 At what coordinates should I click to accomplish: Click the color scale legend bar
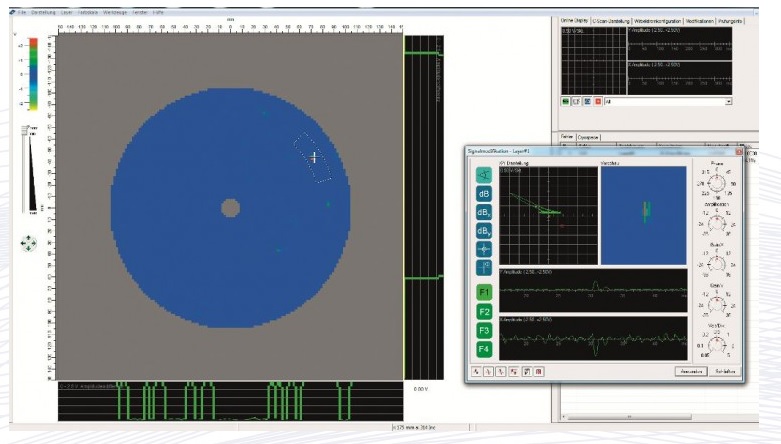coord(33,74)
